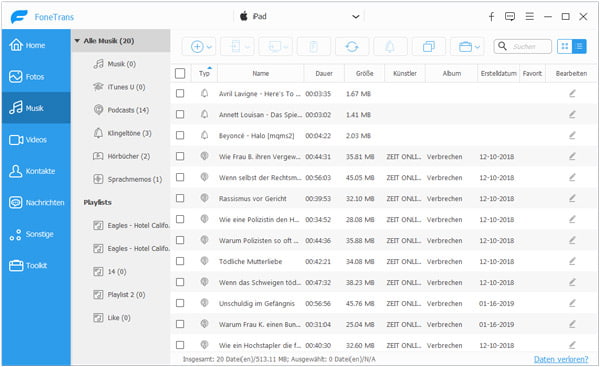Open the Daten verloren? link
This screenshot has width=600, height=367.
pos(561,359)
